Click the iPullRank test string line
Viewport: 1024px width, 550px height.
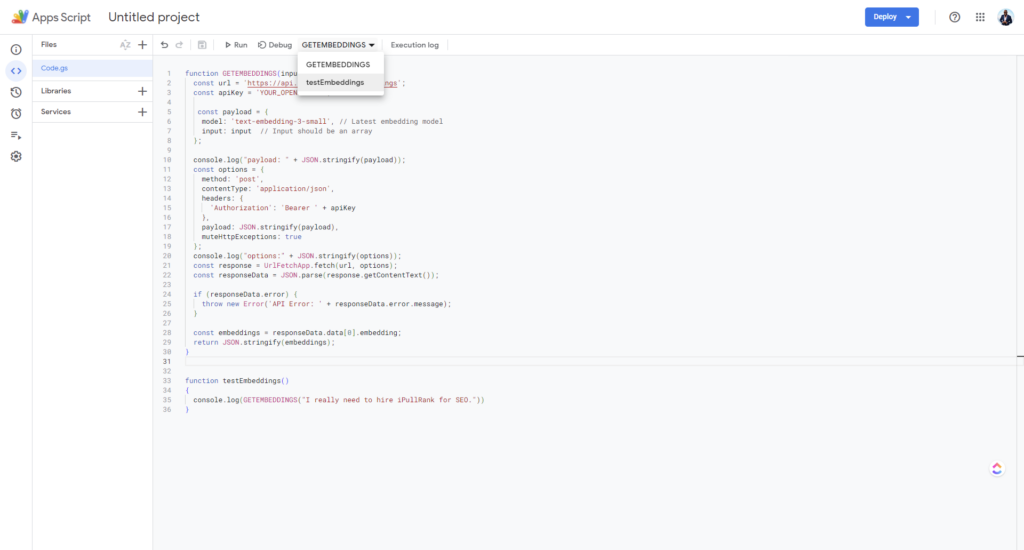[x=338, y=400]
